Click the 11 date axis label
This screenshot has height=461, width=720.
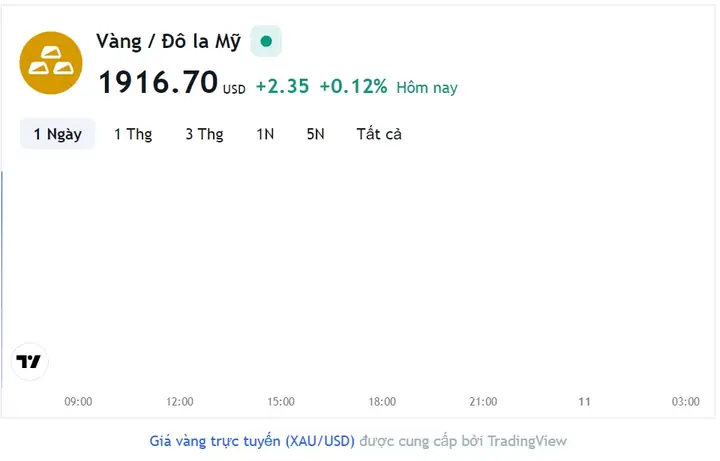tap(584, 402)
